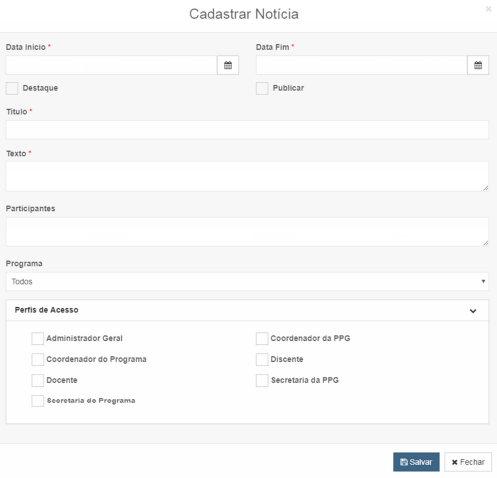Check Coordenador da PPG profile
Image resolution: width=497 pixels, height=478 pixels.
point(262,338)
